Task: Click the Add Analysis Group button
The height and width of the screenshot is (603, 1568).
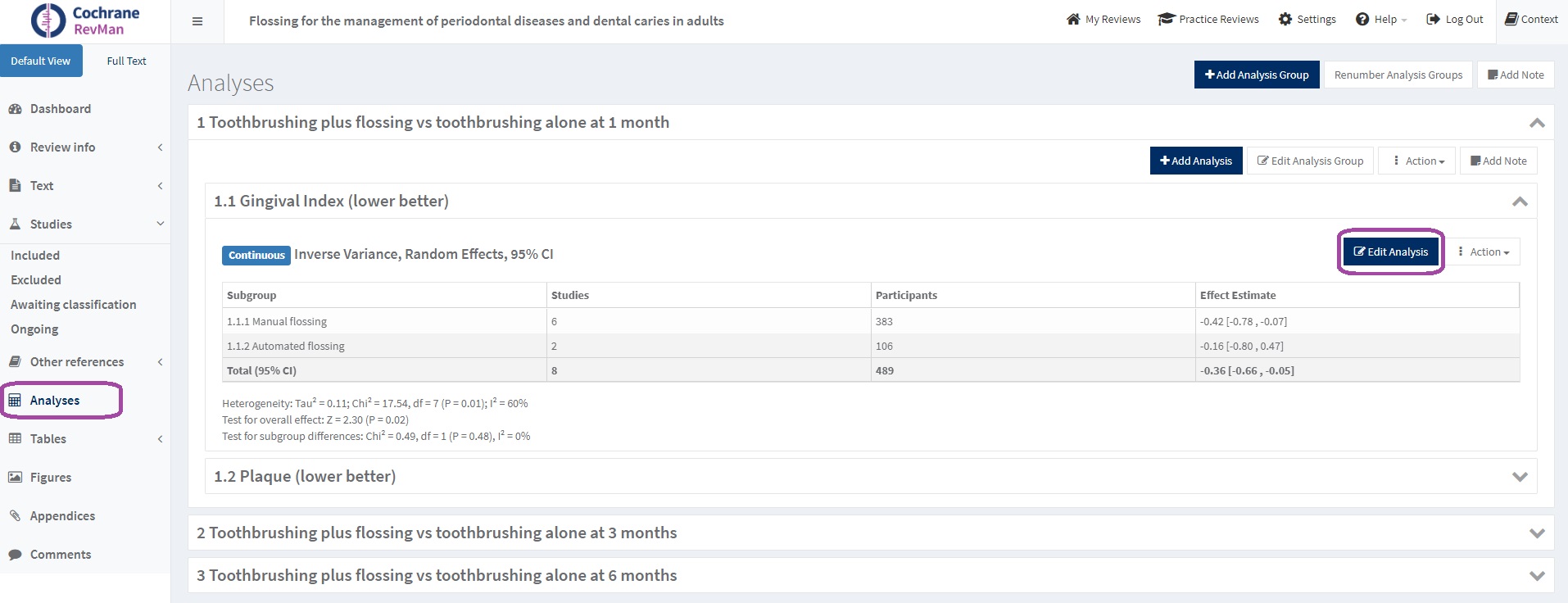Action: [1256, 75]
